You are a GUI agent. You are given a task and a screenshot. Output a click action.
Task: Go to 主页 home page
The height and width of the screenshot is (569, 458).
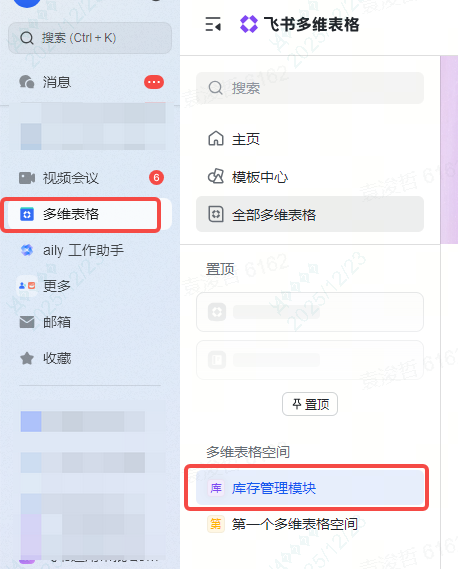pyautogui.click(x=310, y=139)
